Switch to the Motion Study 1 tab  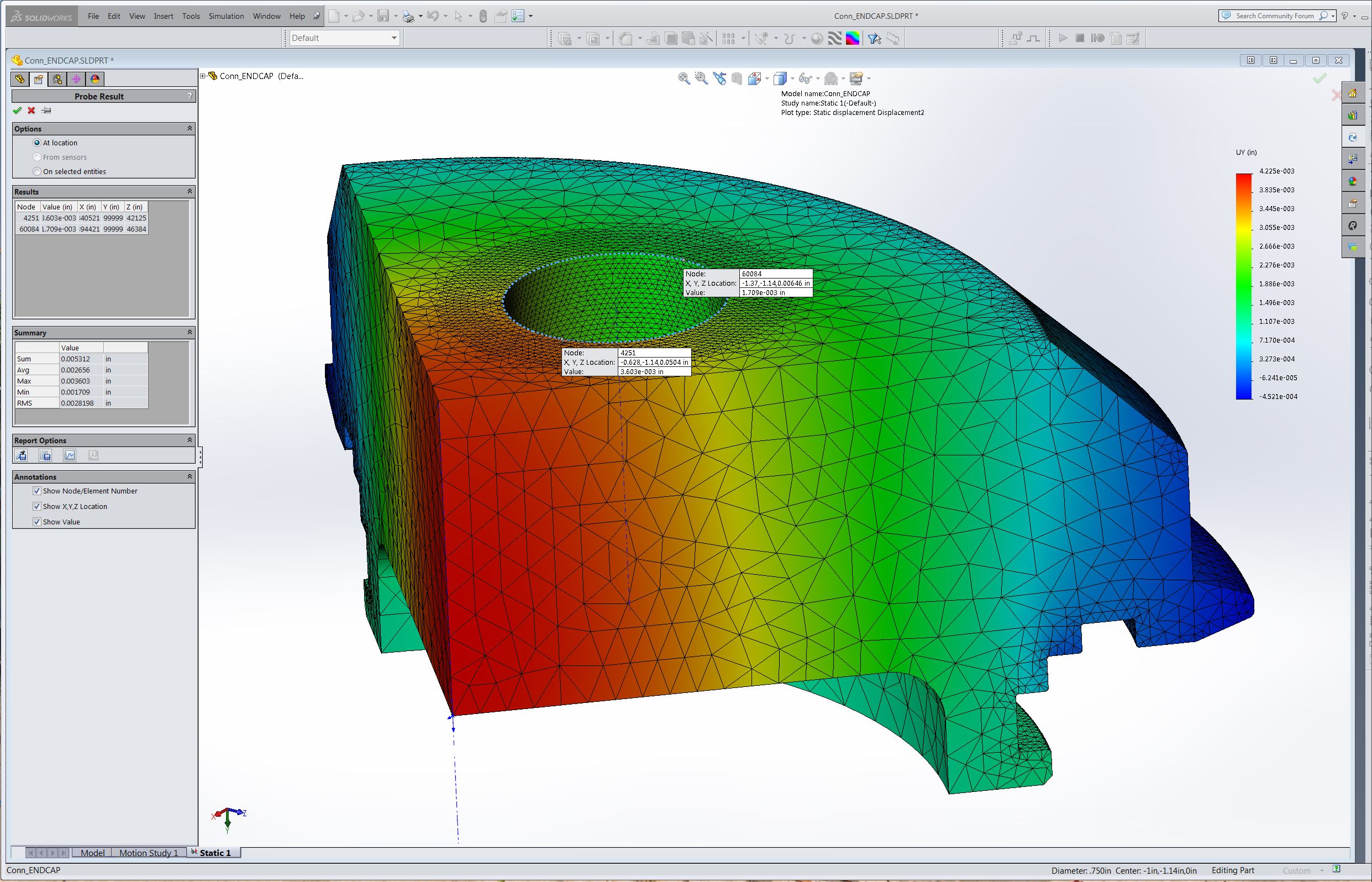(149, 853)
